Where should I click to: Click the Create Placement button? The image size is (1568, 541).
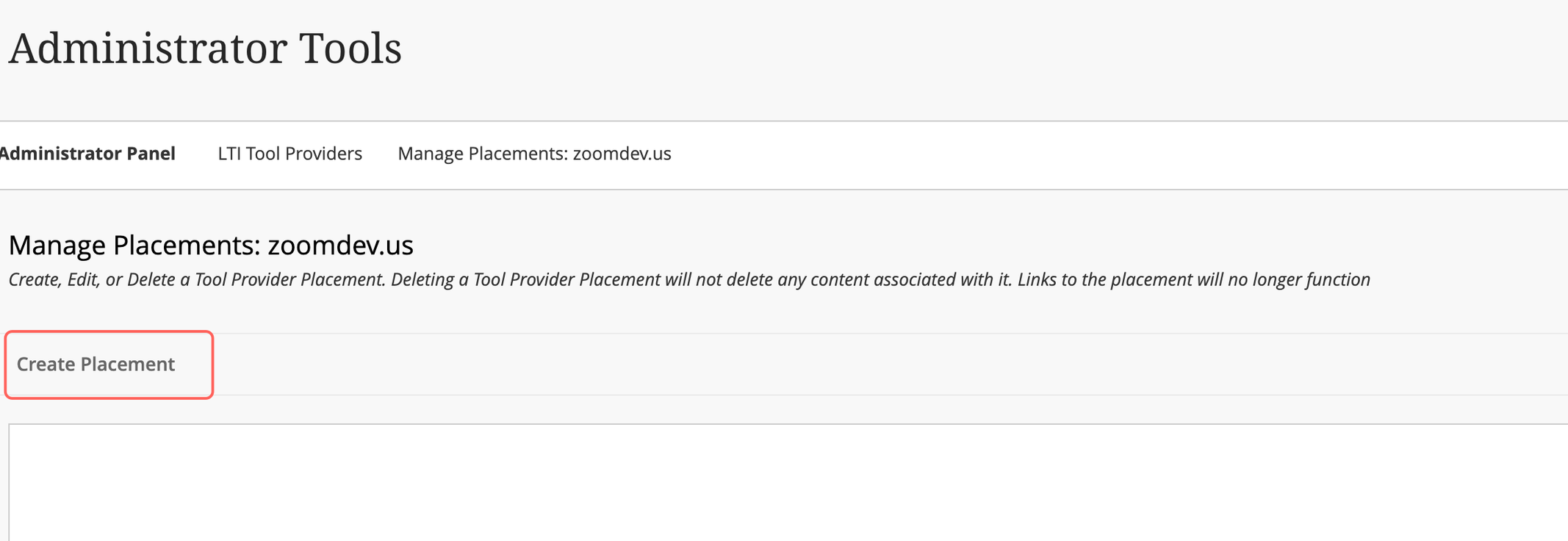(109, 365)
